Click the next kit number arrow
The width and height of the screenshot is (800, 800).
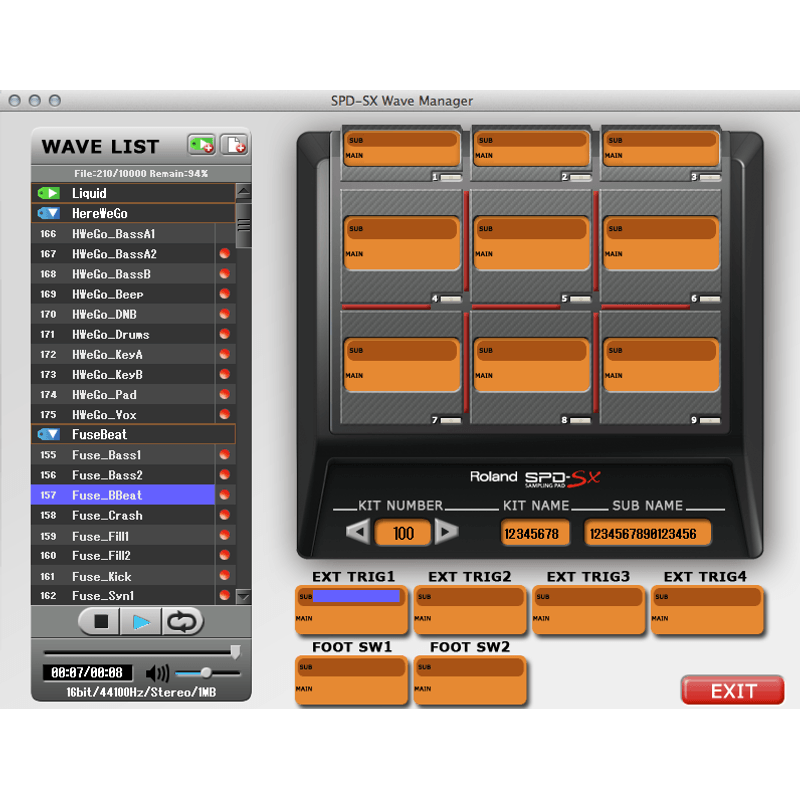pos(446,532)
